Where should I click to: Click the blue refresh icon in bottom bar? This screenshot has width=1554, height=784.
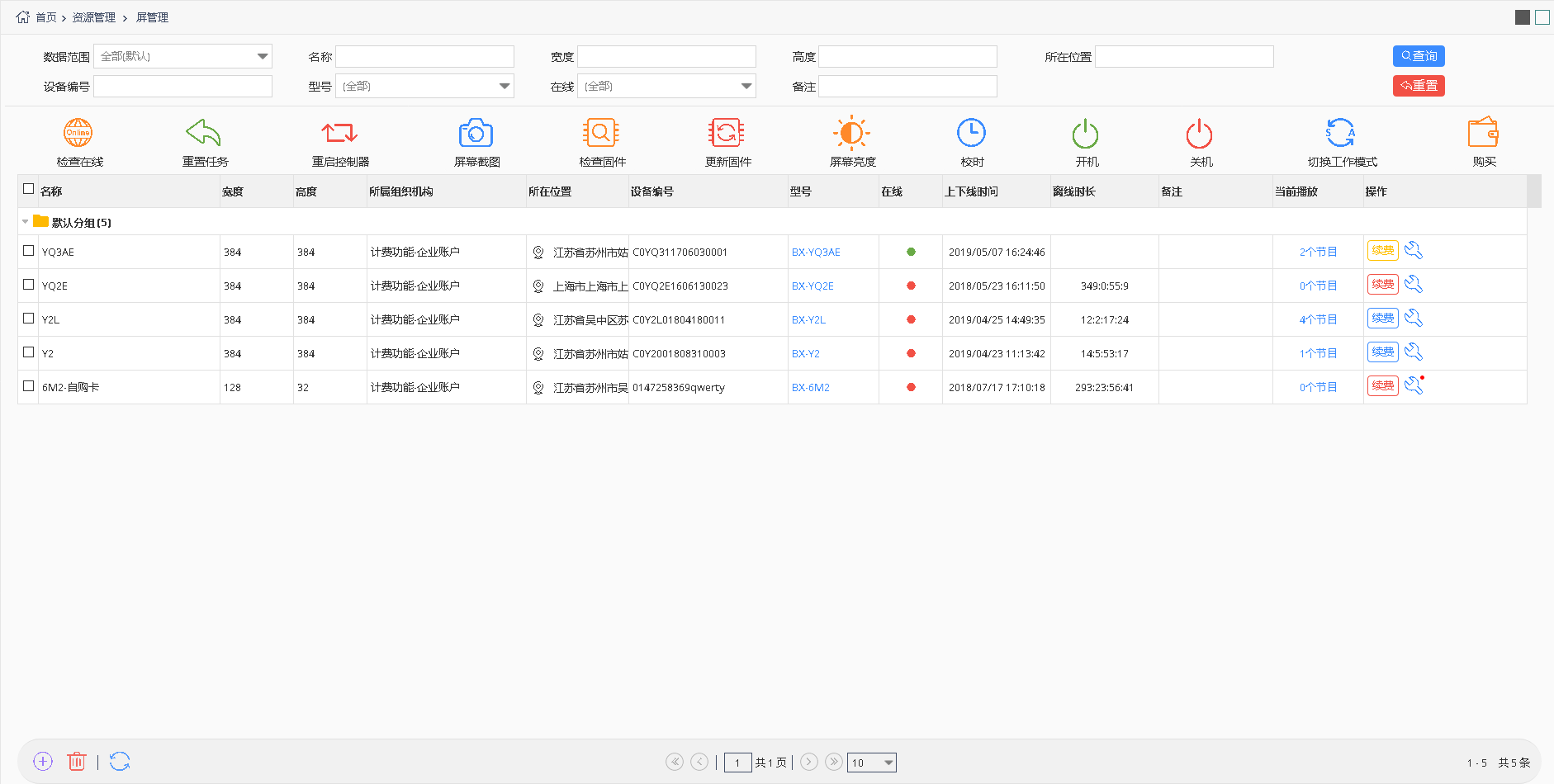pyautogui.click(x=120, y=762)
